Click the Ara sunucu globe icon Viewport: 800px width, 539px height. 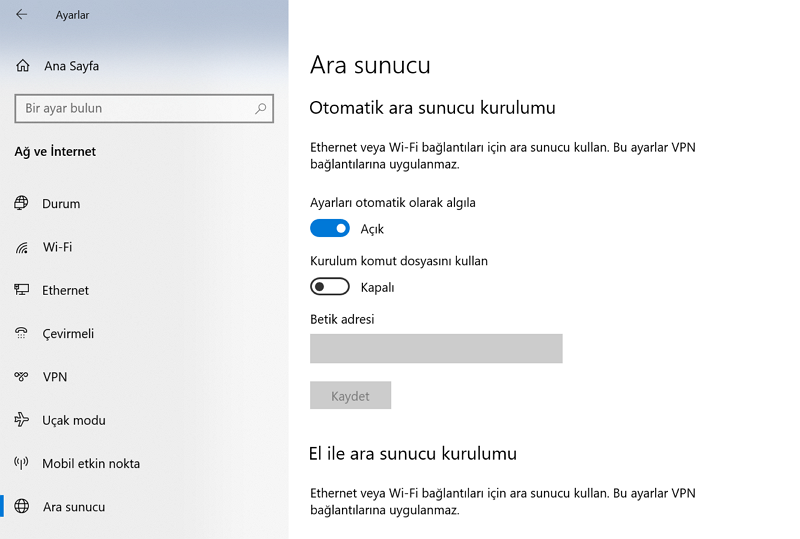click(x=22, y=507)
